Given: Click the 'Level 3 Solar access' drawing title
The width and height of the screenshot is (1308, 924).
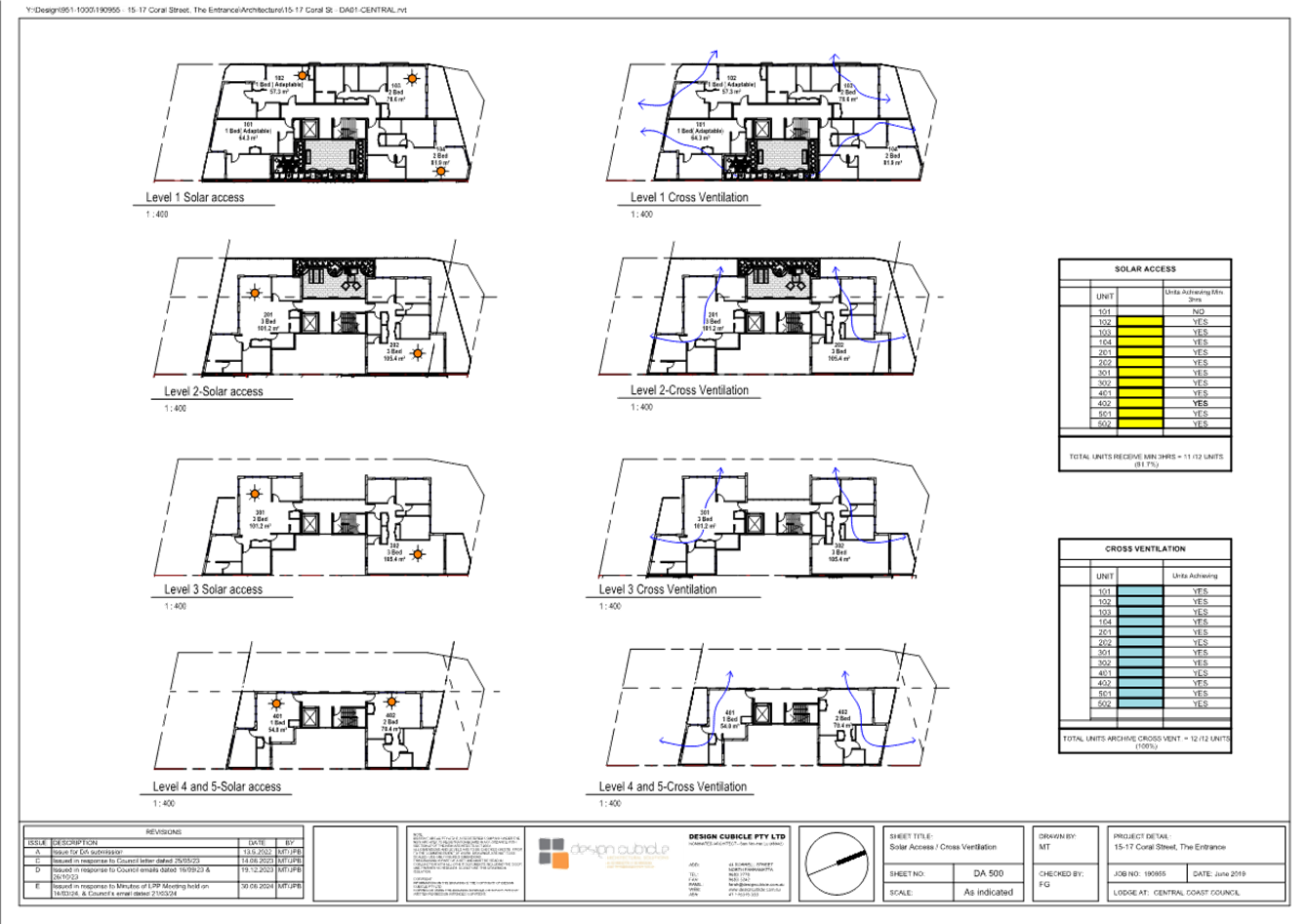Looking at the screenshot, I should (x=213, y=589).
